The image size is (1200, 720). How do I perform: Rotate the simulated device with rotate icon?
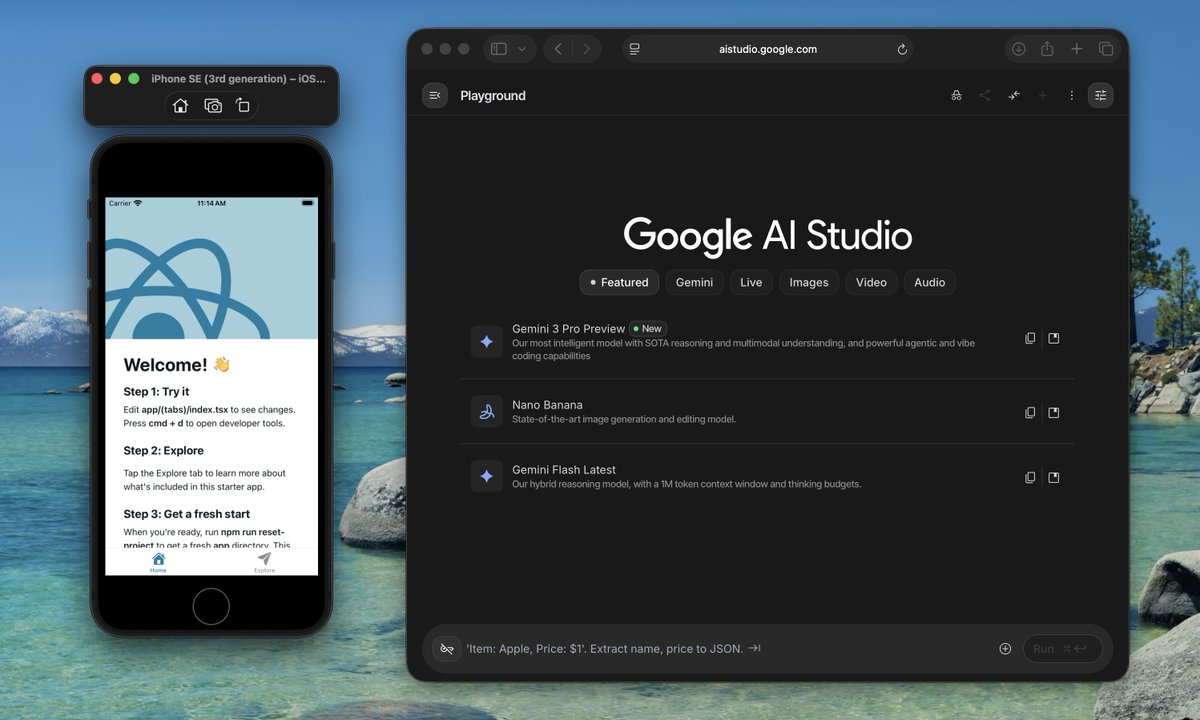242,105
